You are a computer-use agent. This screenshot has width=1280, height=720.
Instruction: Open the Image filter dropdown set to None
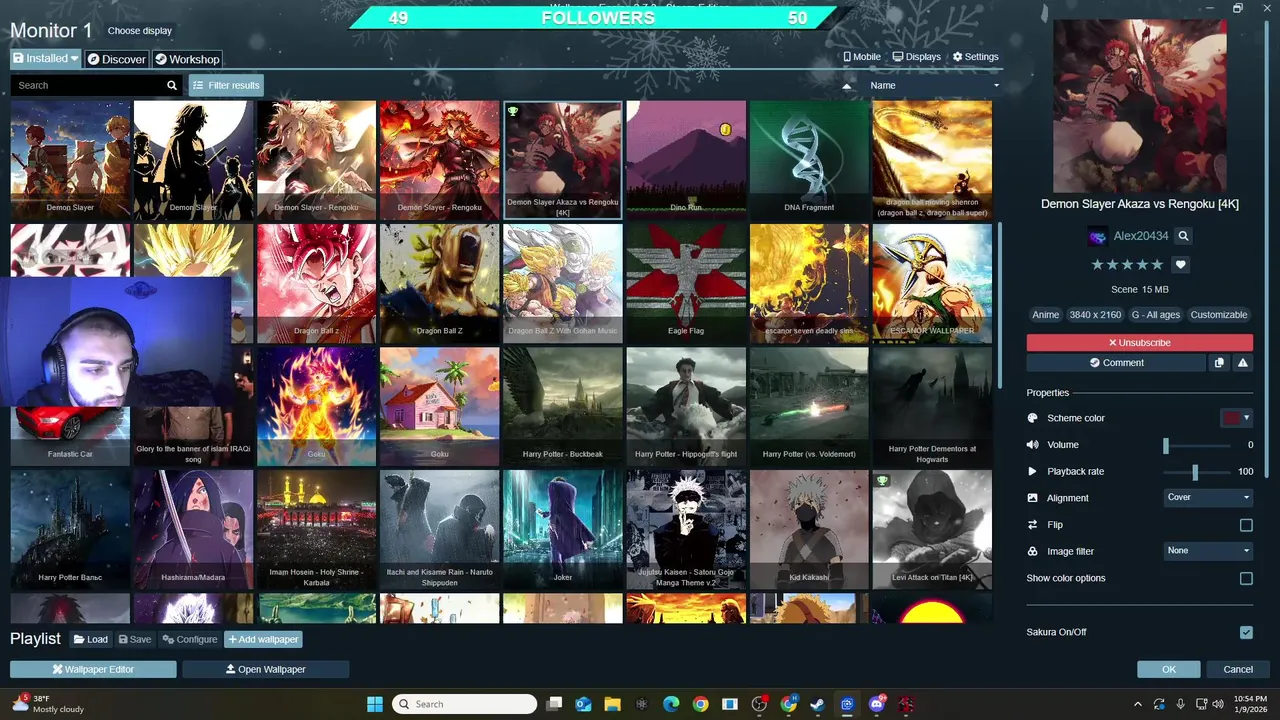[x=1208, y=550]
